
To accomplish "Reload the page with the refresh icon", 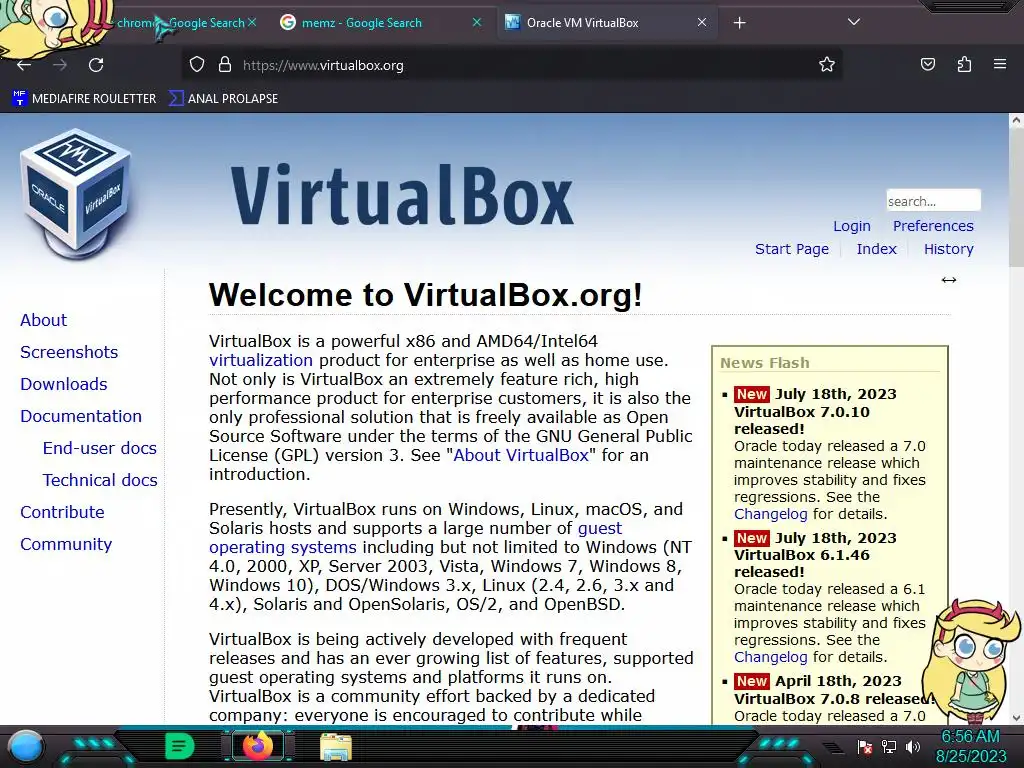I will click(96, 65).
